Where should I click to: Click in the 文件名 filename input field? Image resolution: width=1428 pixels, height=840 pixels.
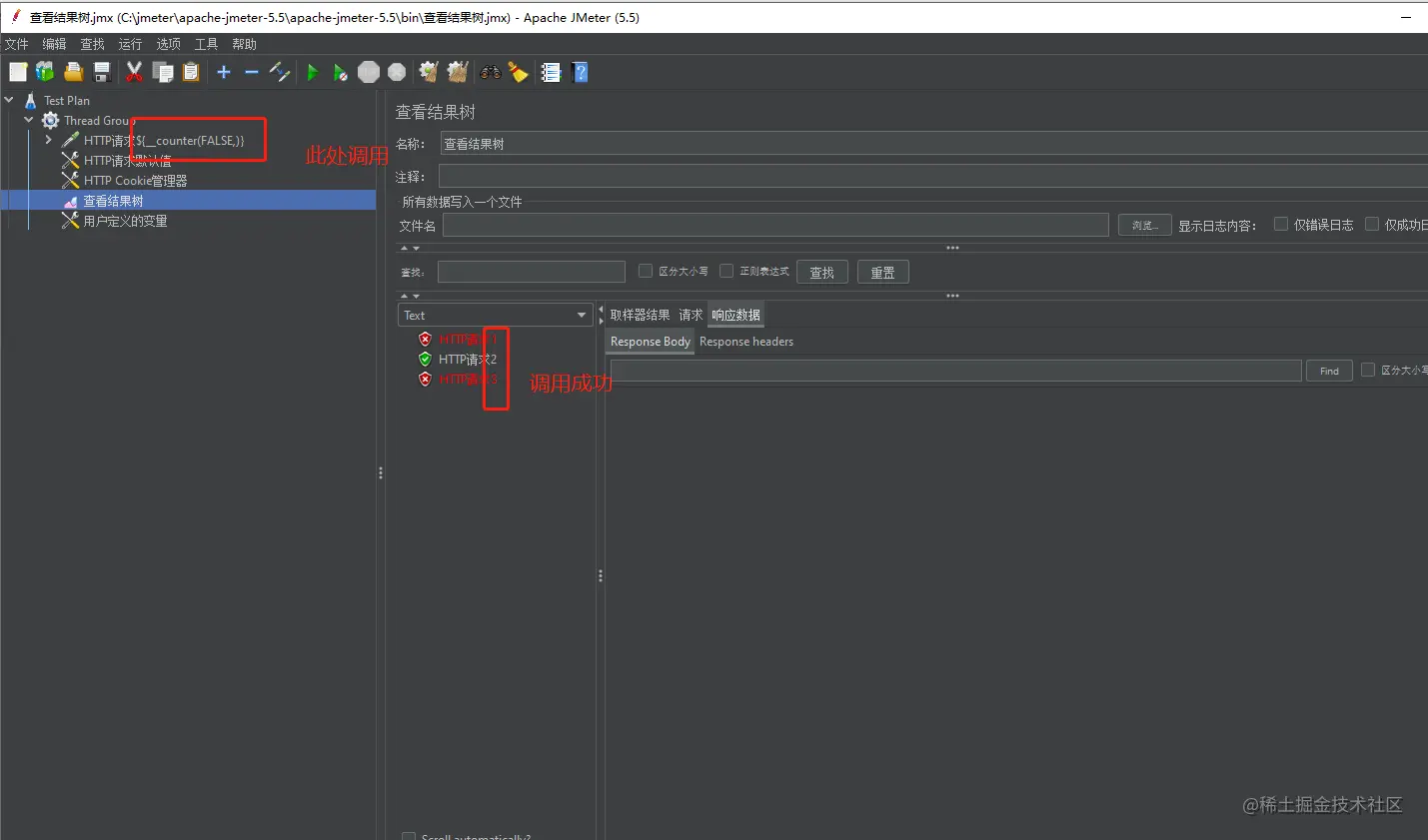[x=775, y=225]
